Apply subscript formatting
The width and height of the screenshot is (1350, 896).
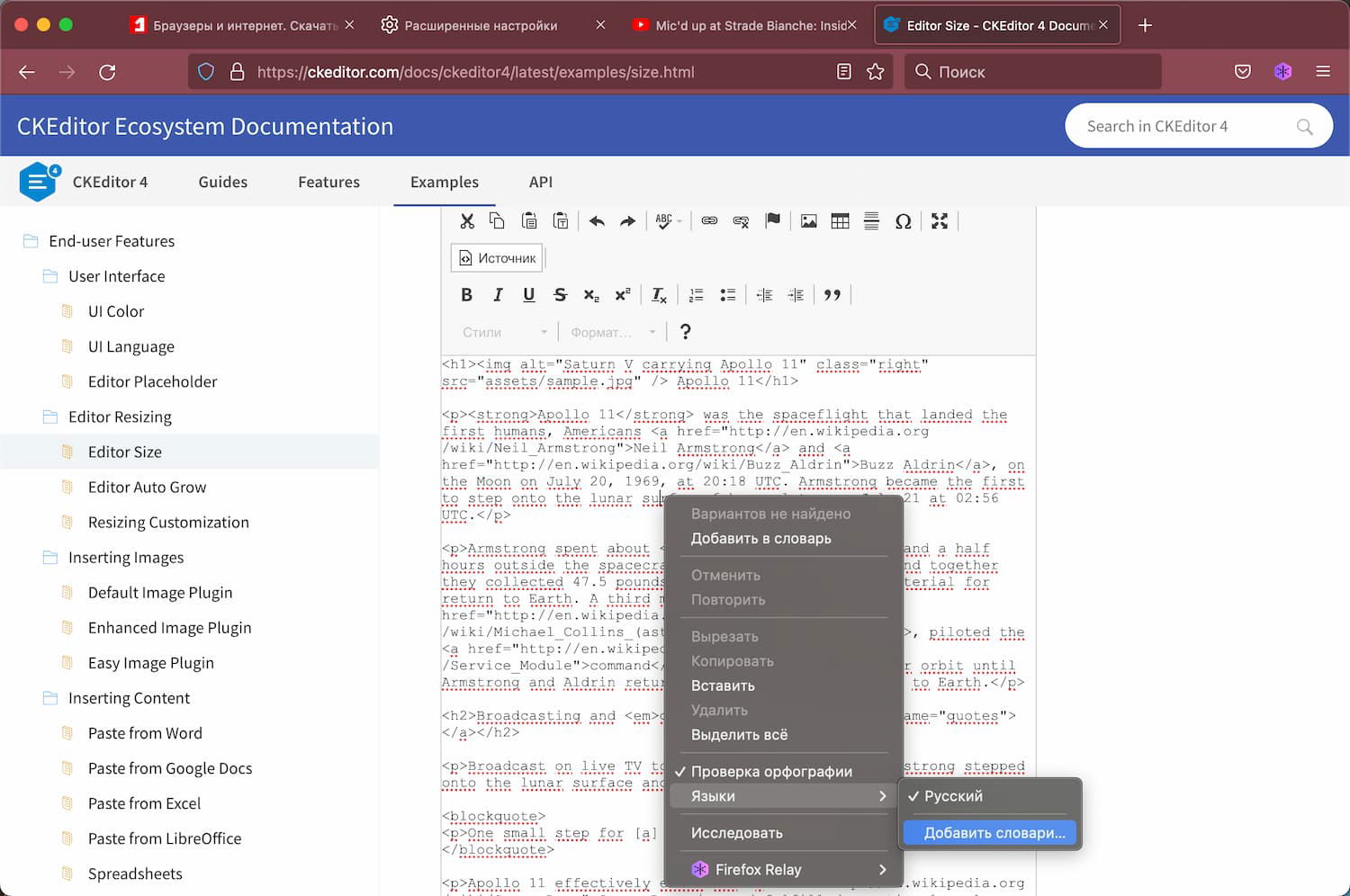591,295
